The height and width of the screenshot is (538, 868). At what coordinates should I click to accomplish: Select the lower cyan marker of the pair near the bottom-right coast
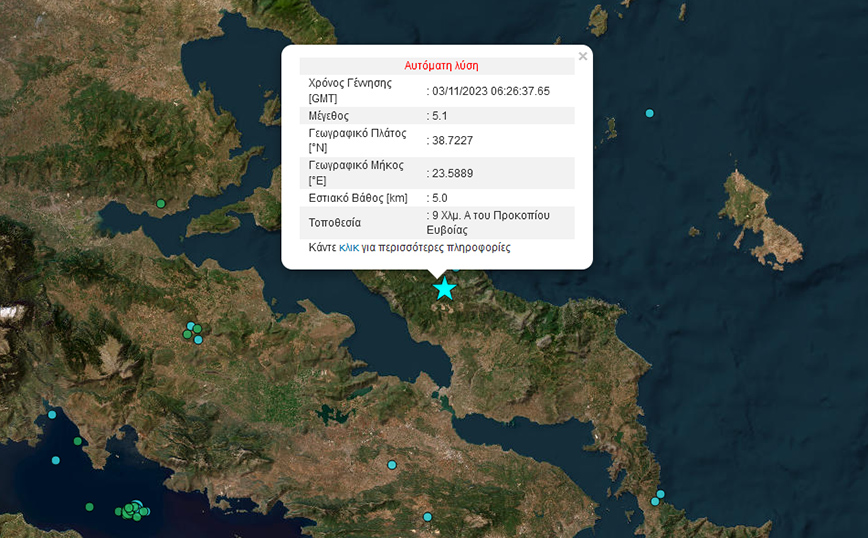(x=655, y=501)
